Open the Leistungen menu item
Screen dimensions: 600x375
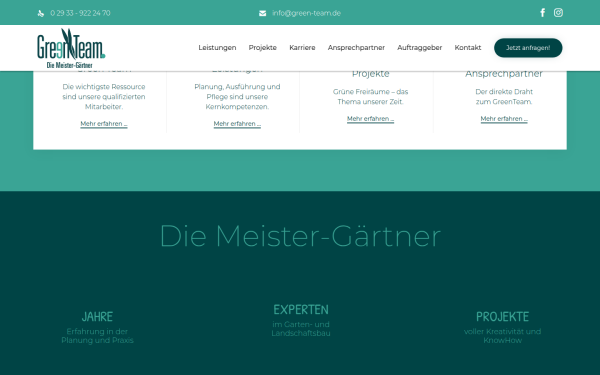click(x=217, y=48)
